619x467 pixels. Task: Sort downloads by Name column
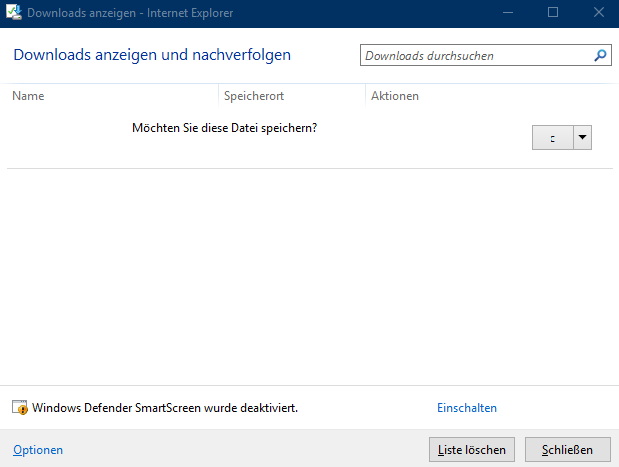(28, 96)
